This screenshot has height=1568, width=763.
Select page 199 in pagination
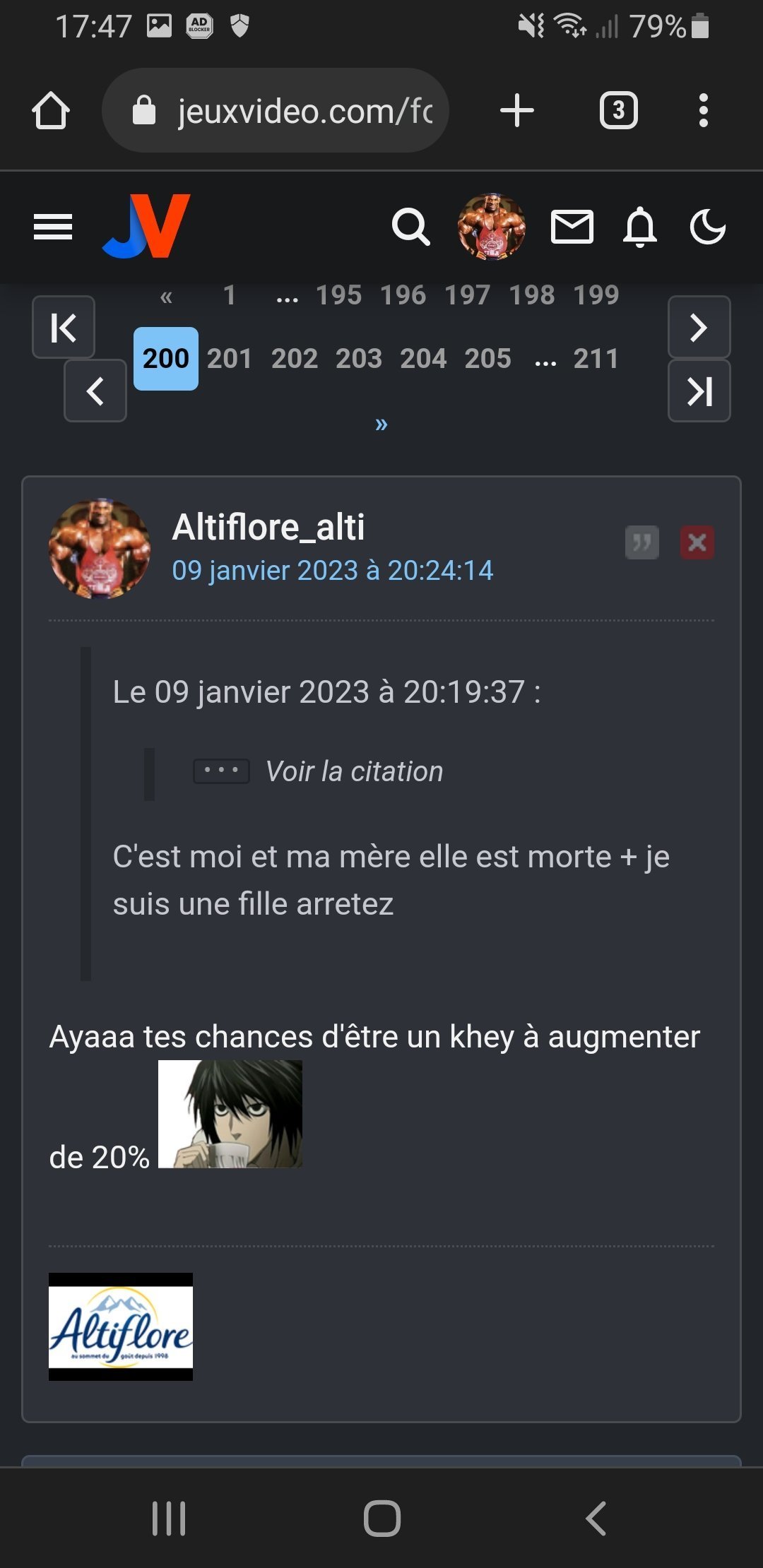tap(596, 295)
